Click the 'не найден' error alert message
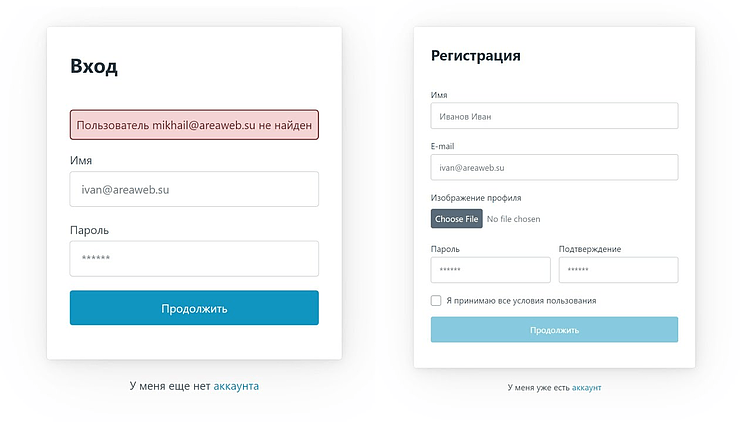The width and height of the screenshot is (751, 422). click(194, 125)
